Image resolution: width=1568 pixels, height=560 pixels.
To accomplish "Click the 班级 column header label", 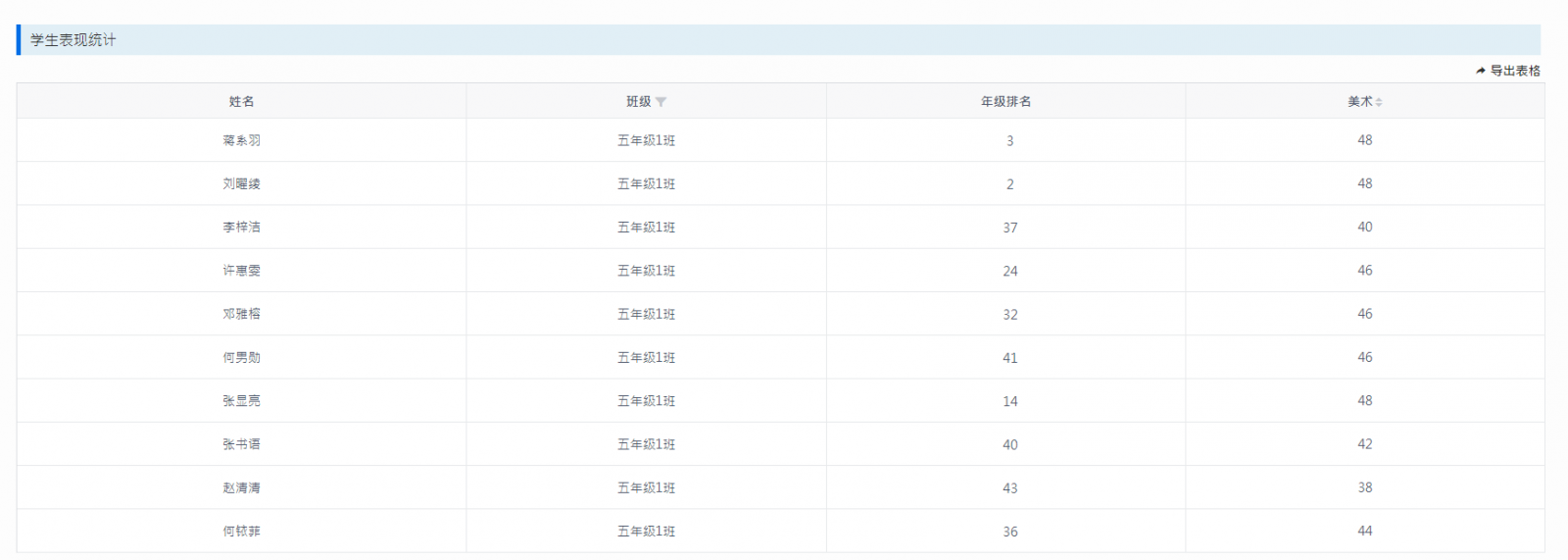I will (638, 102).
